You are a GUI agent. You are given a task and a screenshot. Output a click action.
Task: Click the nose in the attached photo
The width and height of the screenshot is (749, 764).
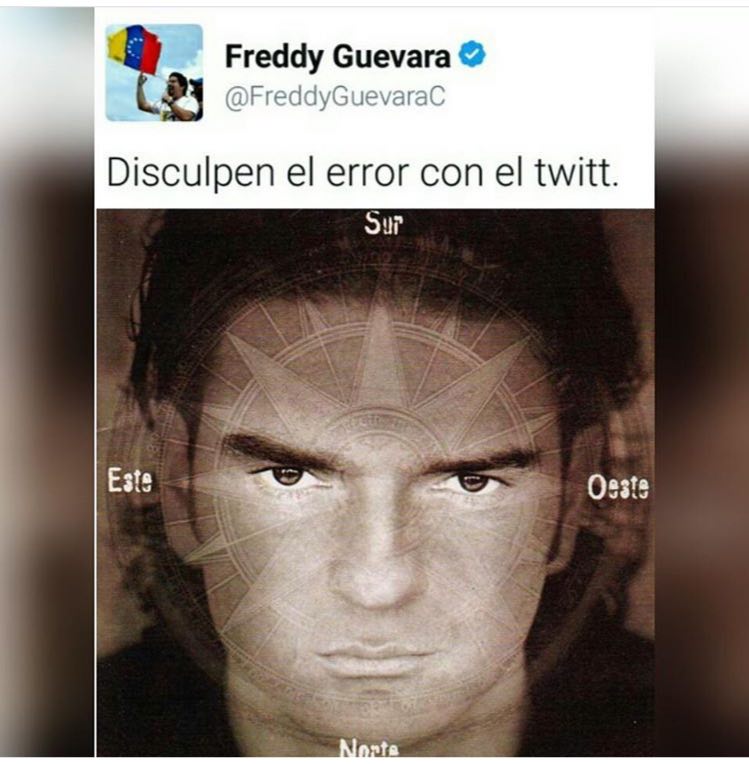pyautogui.click(x=375, y=570)
